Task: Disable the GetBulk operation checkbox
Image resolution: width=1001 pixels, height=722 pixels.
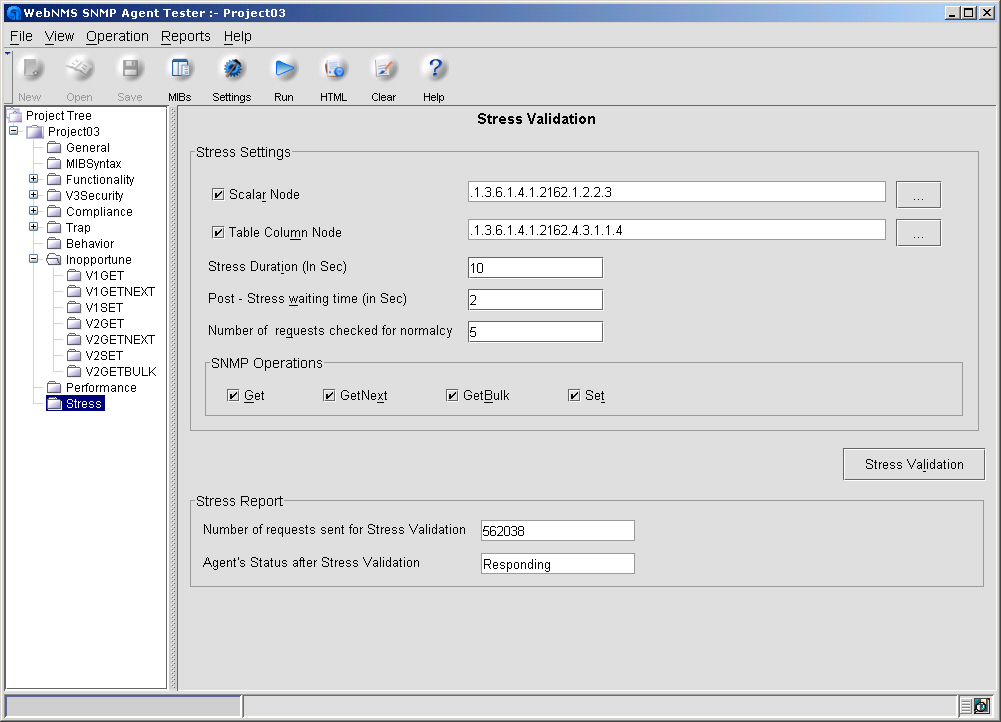Action: point(453,396)
